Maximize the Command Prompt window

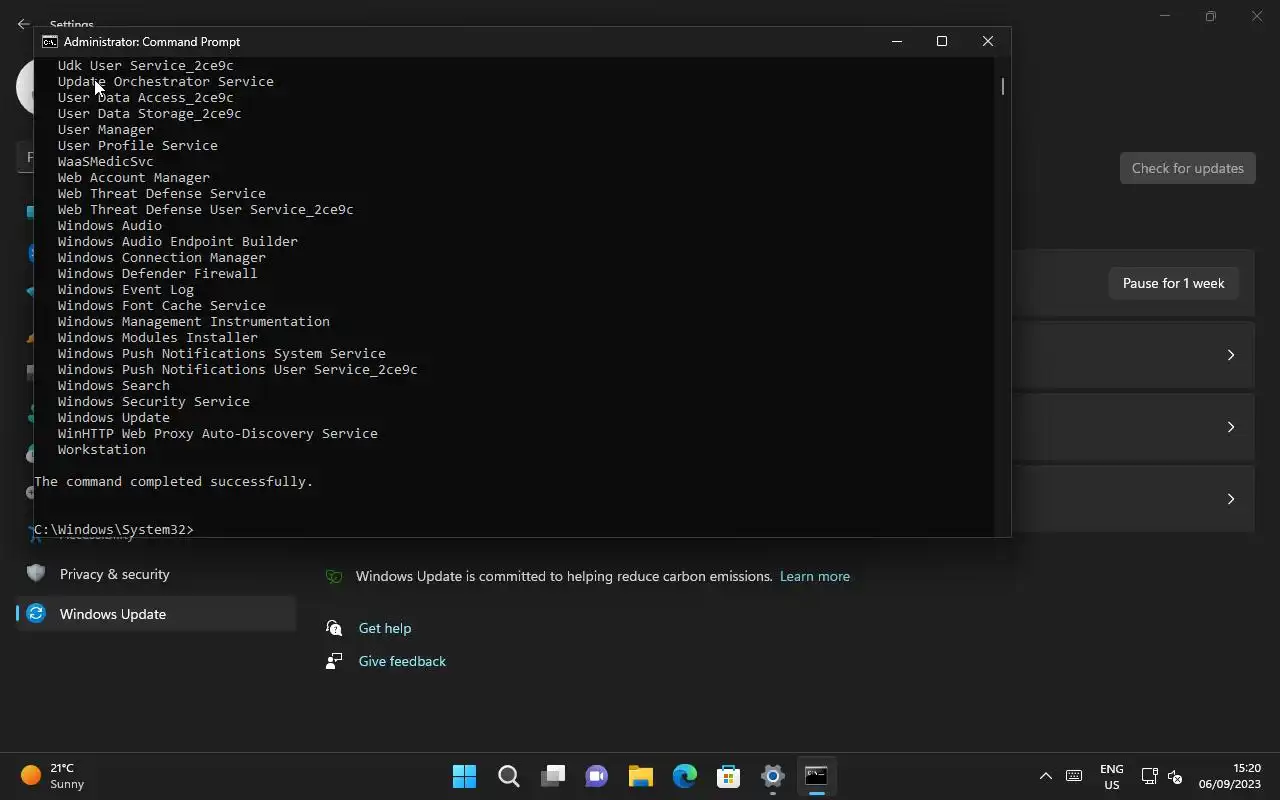coord(942,41)
